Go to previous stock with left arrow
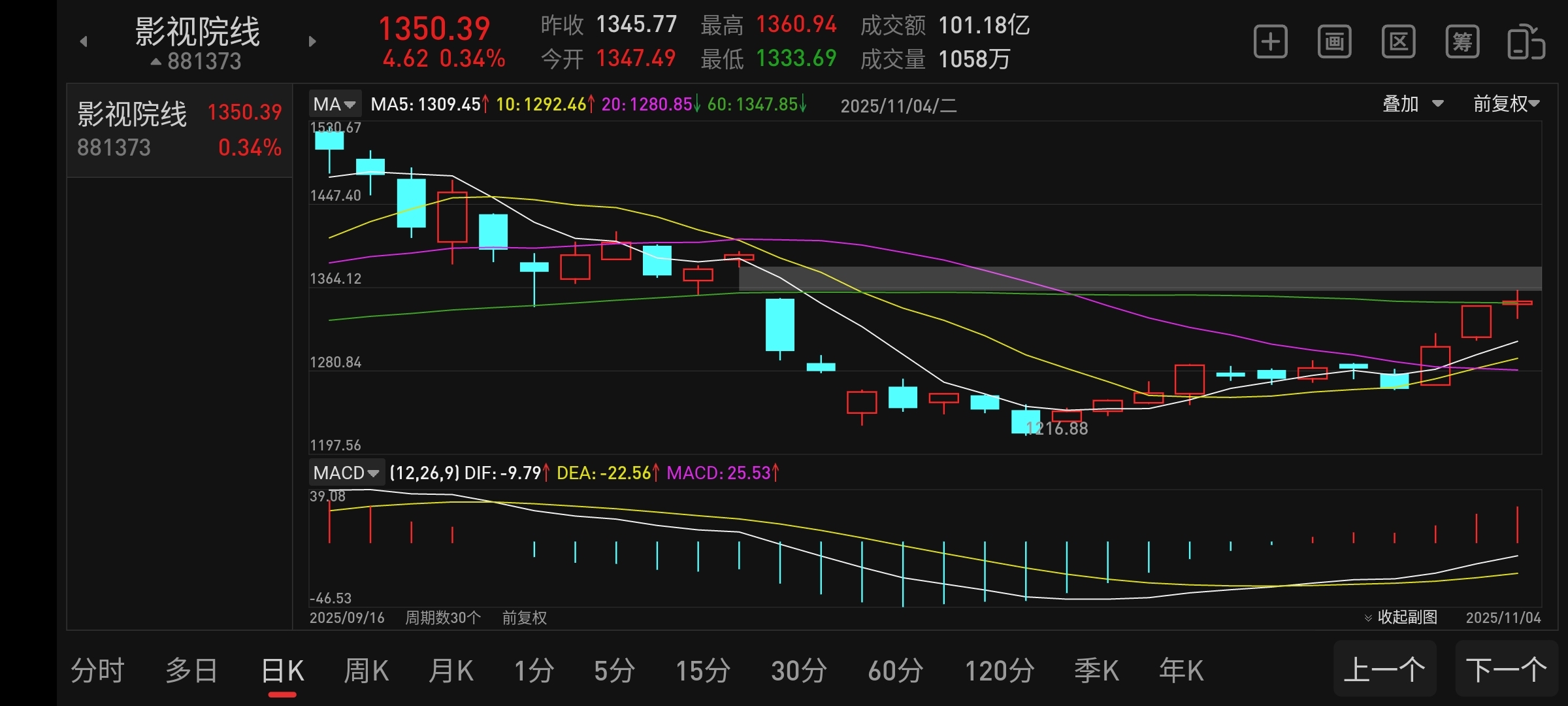1568x706 pixels. coord(84,42)
